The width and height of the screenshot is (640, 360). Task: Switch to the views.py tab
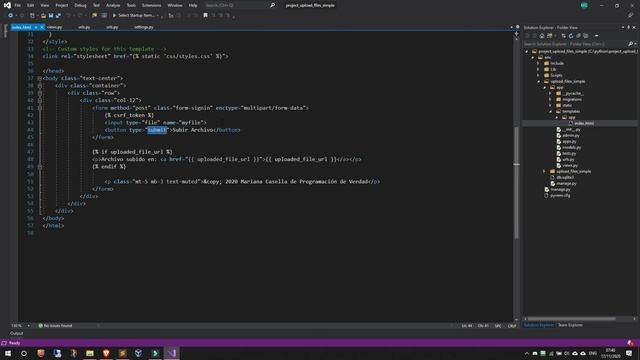tap(54, 27)
